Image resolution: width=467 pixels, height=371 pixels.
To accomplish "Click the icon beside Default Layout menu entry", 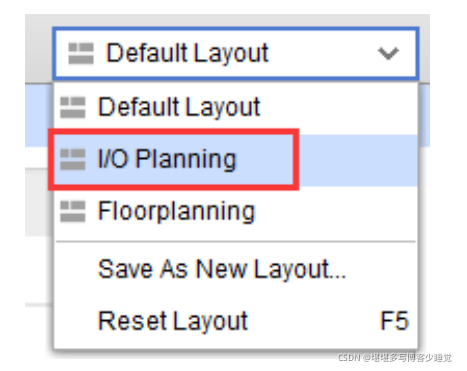I will [x=73, y=107].
